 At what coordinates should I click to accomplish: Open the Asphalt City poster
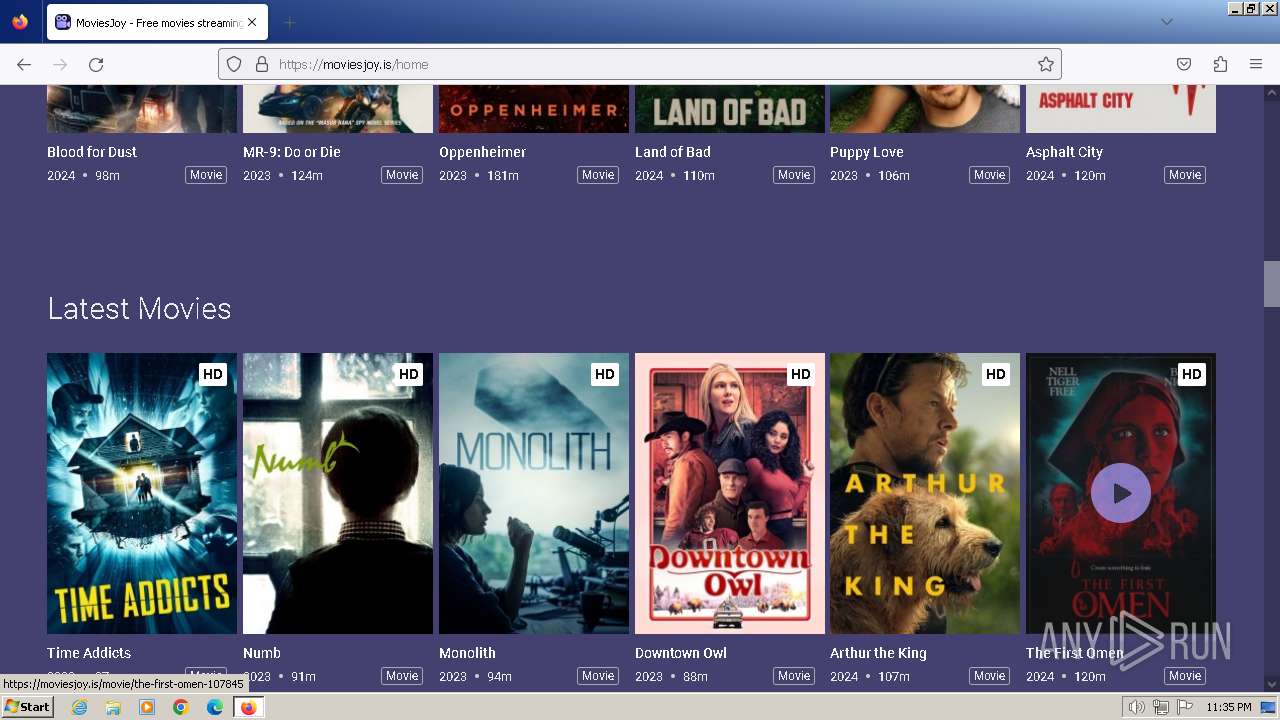[1121, 109]
